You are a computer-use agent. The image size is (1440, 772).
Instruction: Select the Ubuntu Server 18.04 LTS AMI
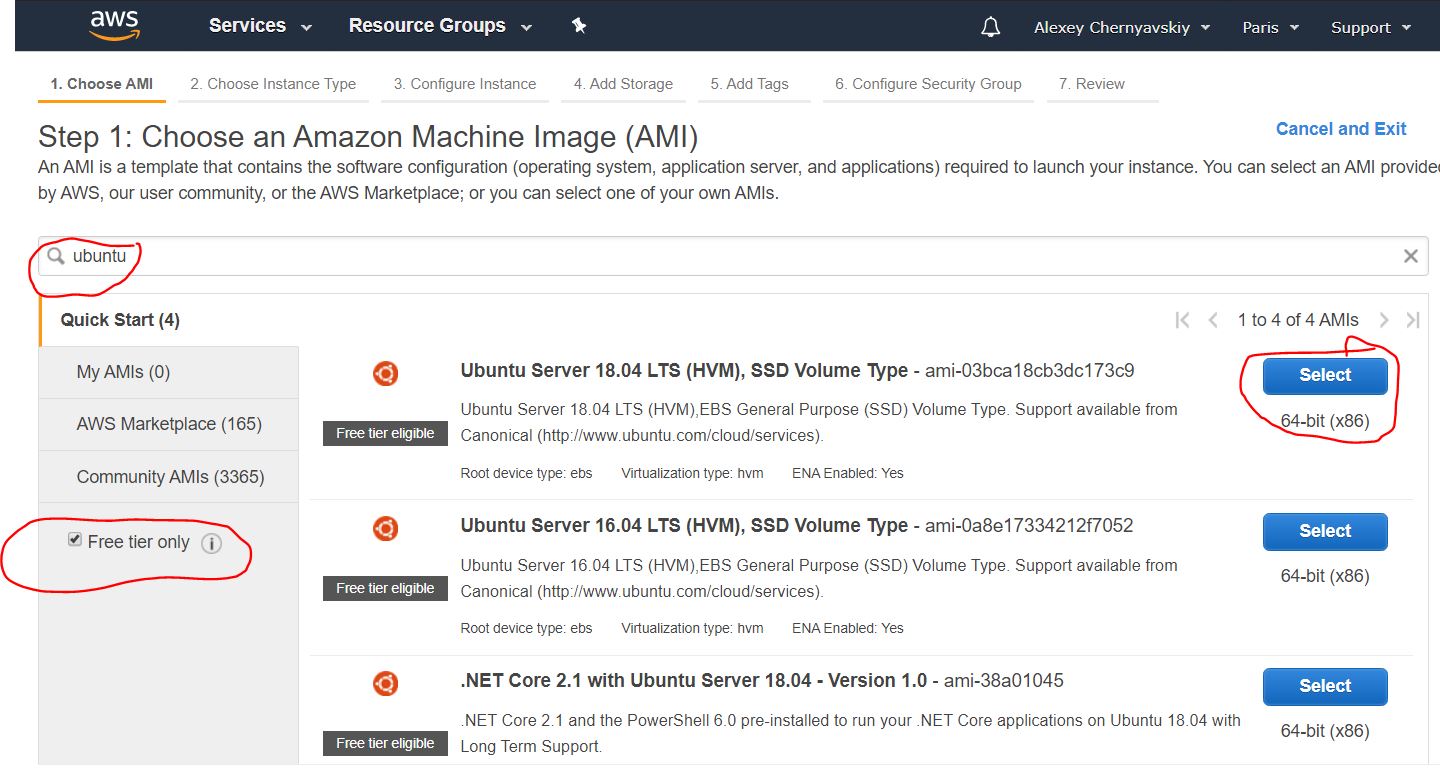1324,375
